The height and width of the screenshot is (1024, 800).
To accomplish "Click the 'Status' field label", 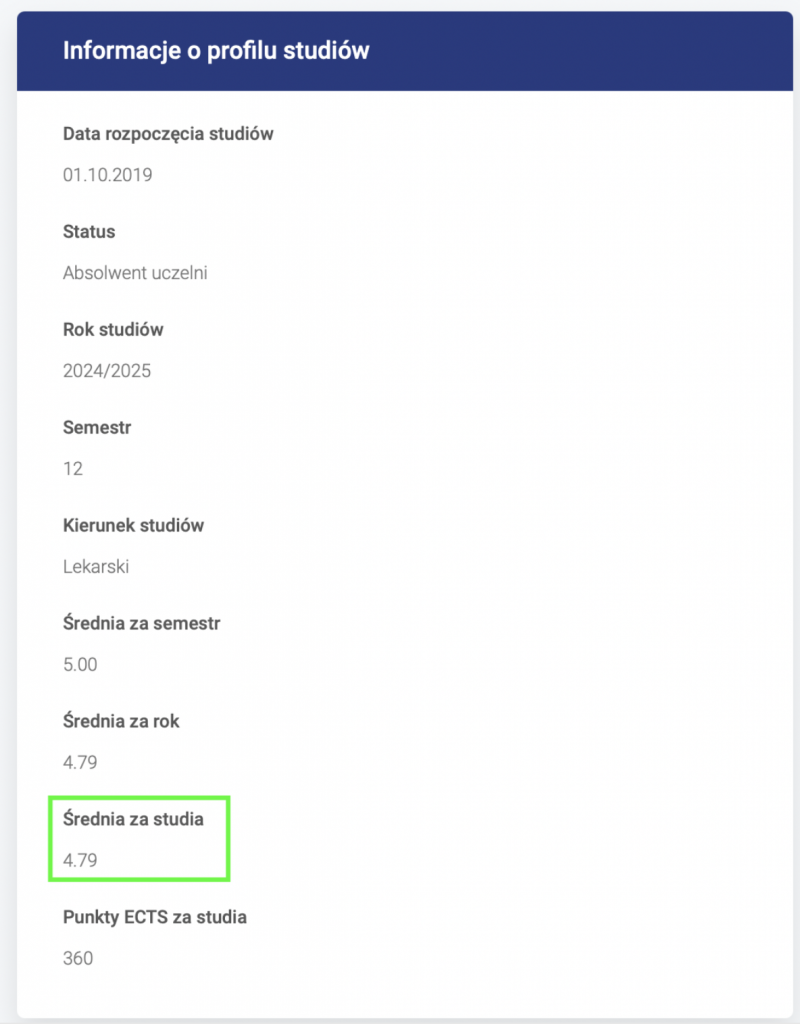I will click(89, 232).
